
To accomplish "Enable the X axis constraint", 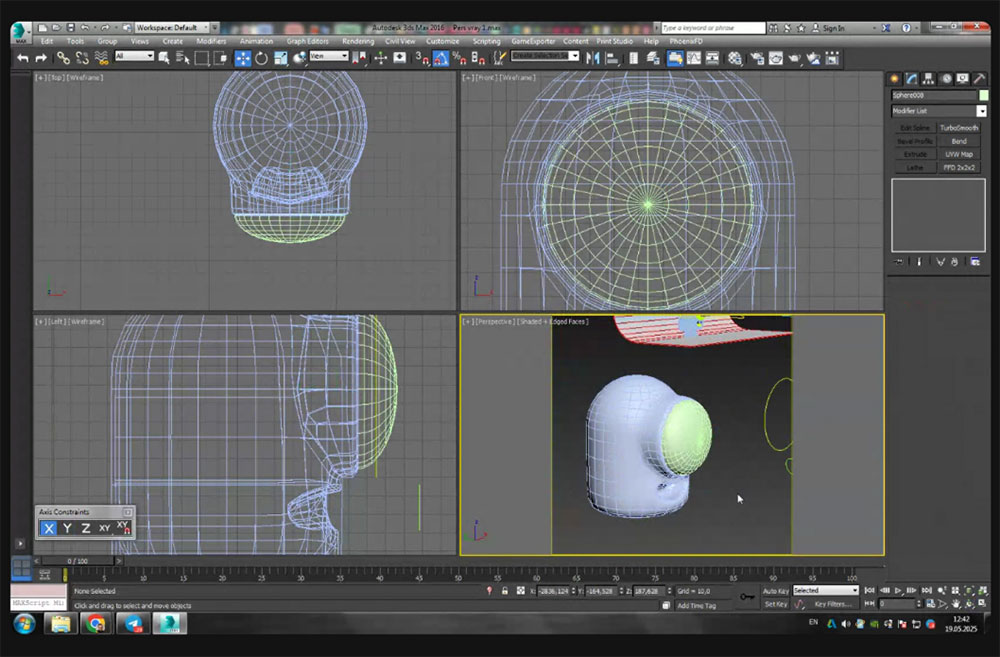I will click(49, 528).
